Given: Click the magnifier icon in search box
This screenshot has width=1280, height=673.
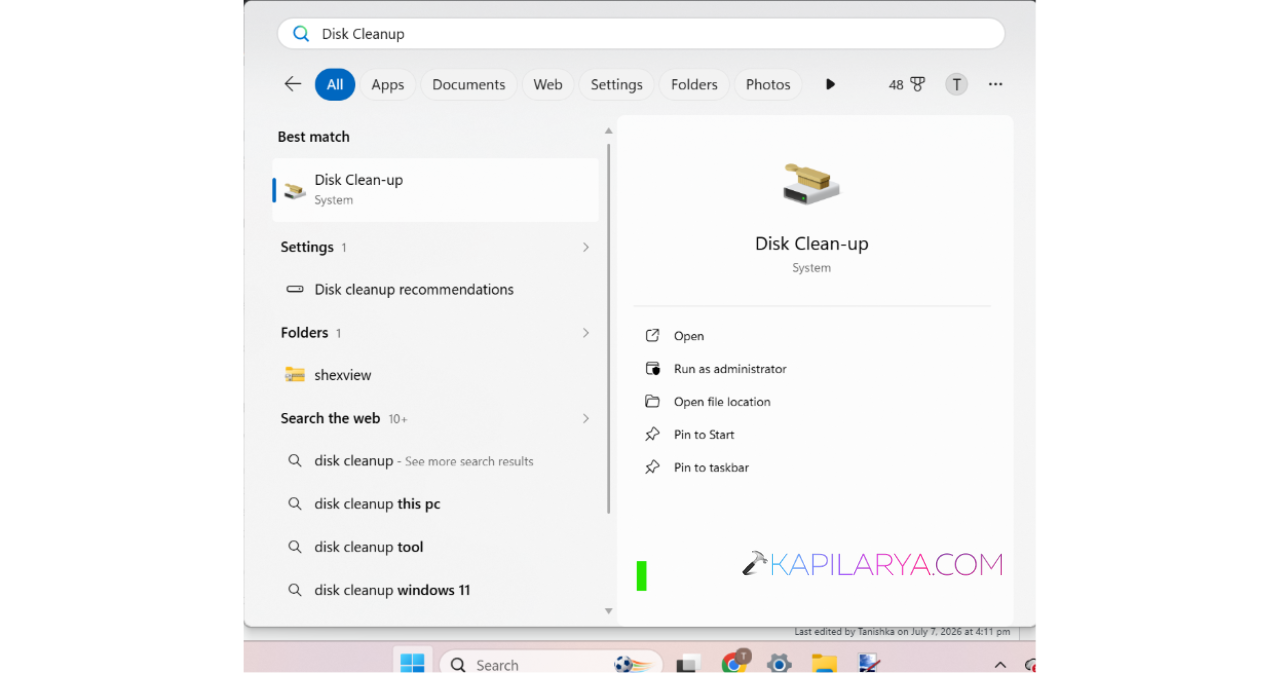Looking at the screenshot, I should (301, 33).
